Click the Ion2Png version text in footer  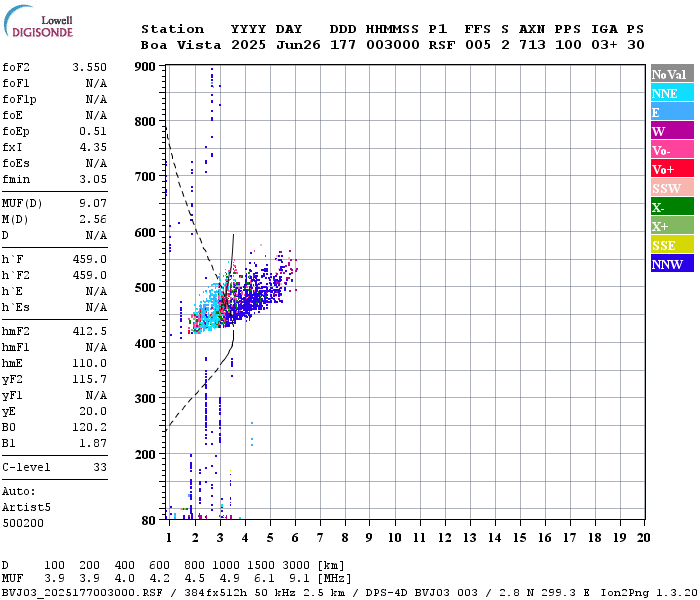point(649,593)
